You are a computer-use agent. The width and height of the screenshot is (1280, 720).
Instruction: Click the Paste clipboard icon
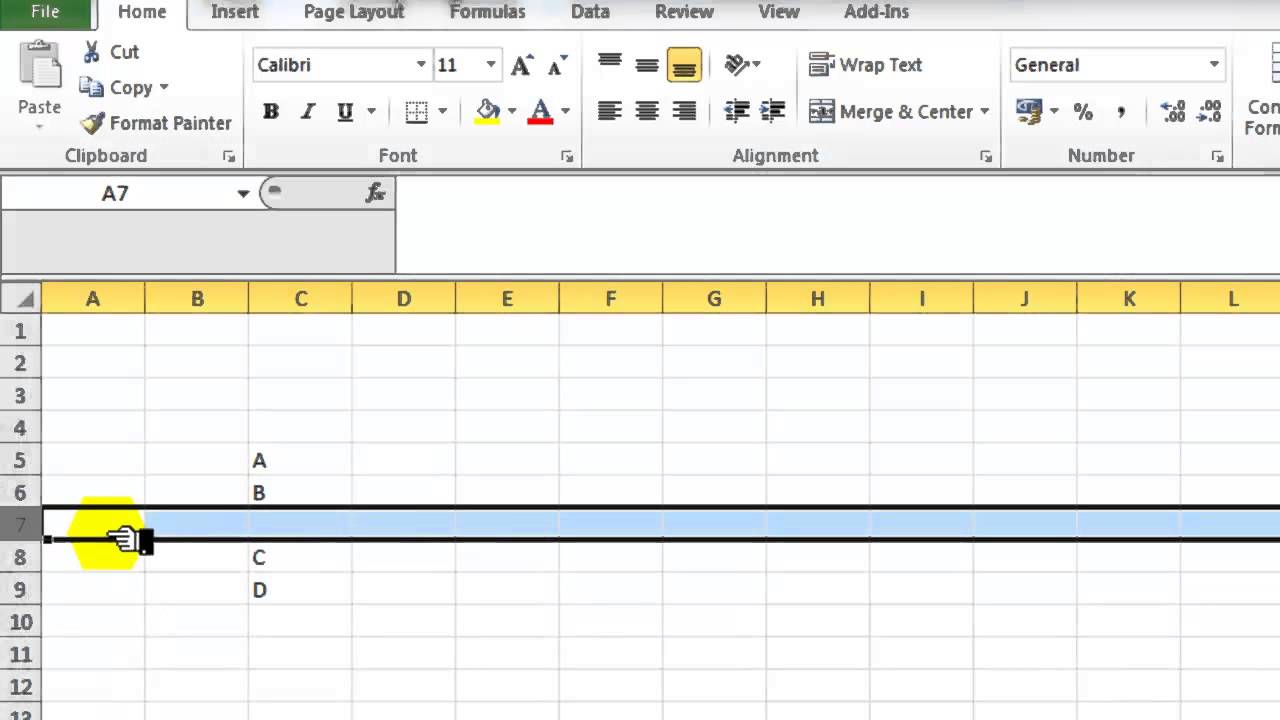40,66
